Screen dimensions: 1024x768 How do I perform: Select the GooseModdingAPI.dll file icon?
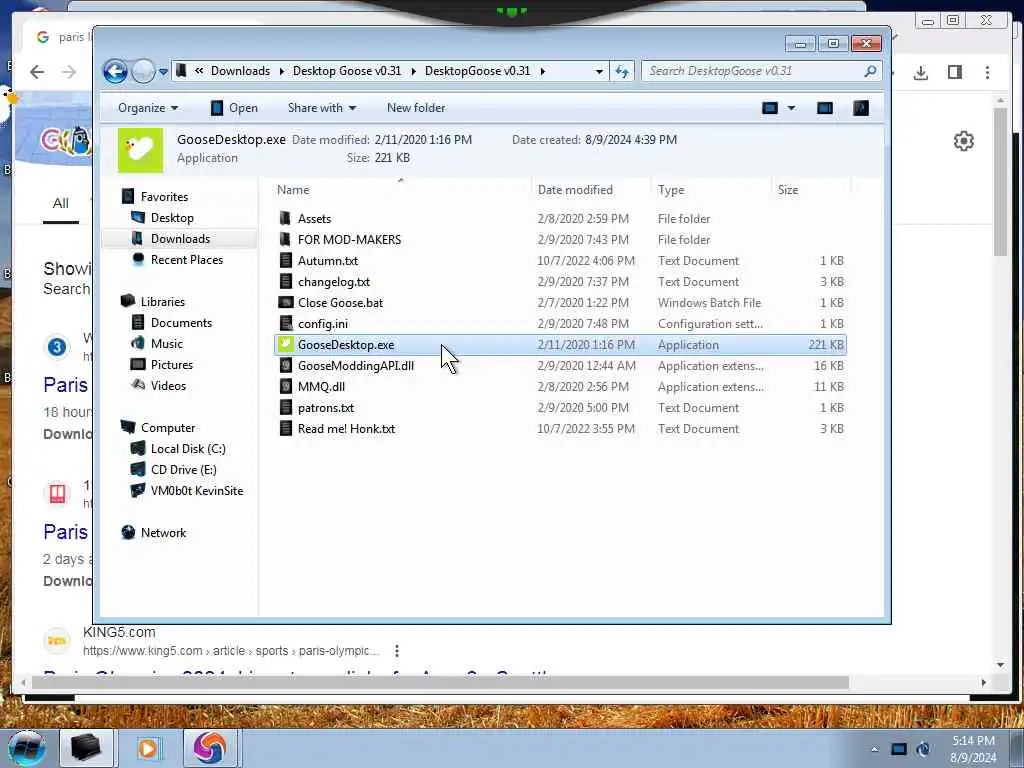(285, 366)
